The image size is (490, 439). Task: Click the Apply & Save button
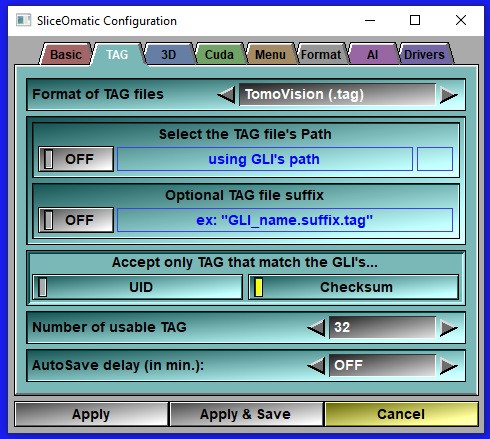(246, 414)
